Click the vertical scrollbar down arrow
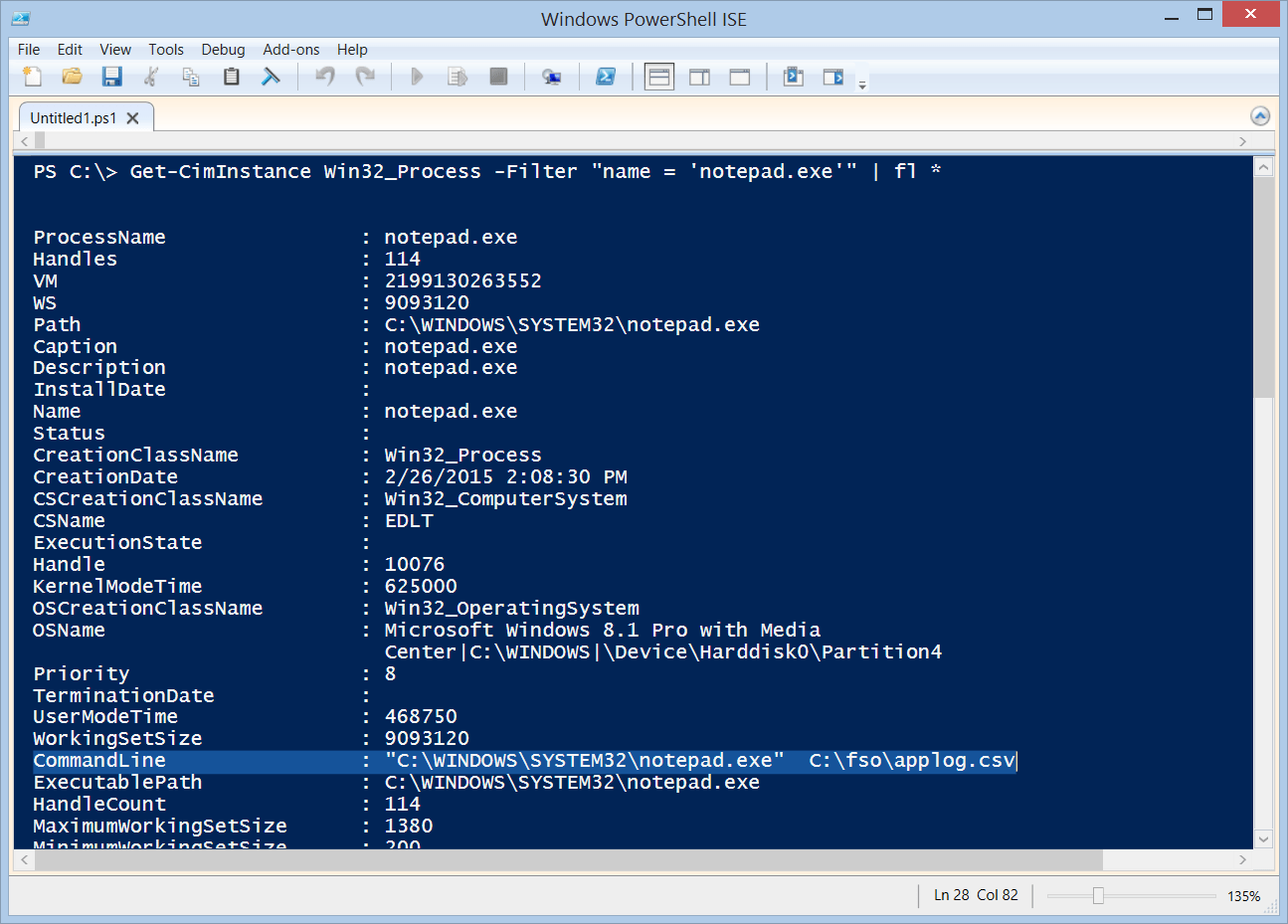The height and width of the screenshot is (924, 1288). (x=1264, y=838)
